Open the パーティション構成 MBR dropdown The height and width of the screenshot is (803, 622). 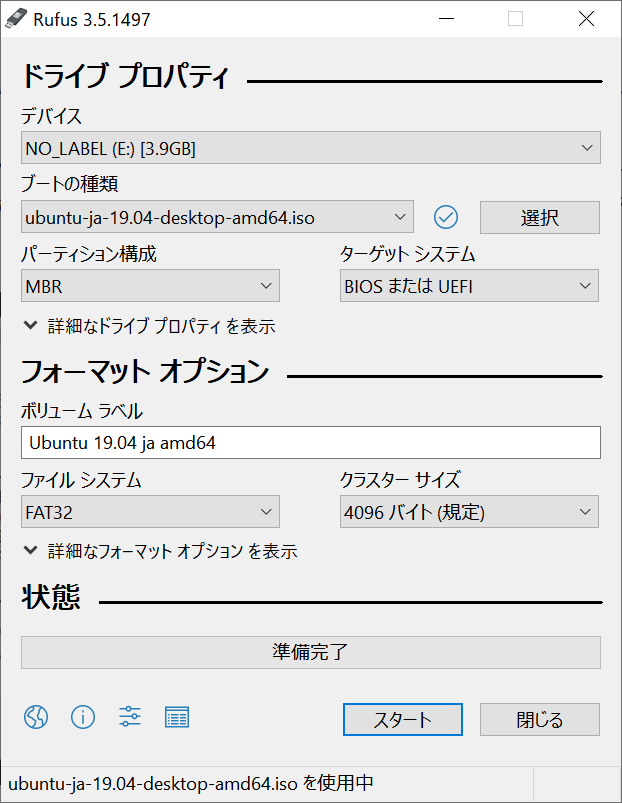150,286
